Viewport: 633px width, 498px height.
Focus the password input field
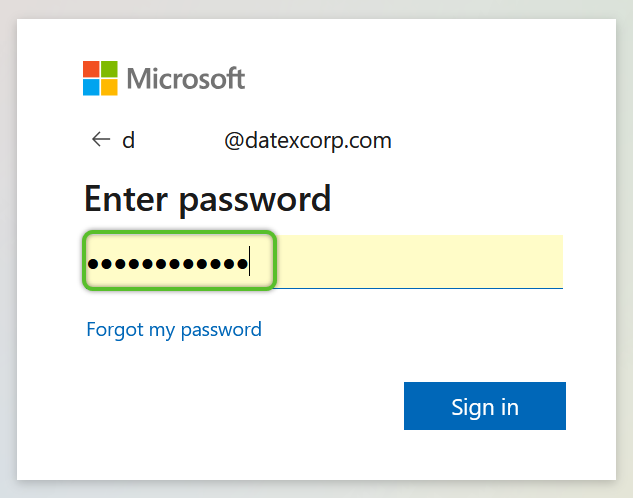coord(323,262)
